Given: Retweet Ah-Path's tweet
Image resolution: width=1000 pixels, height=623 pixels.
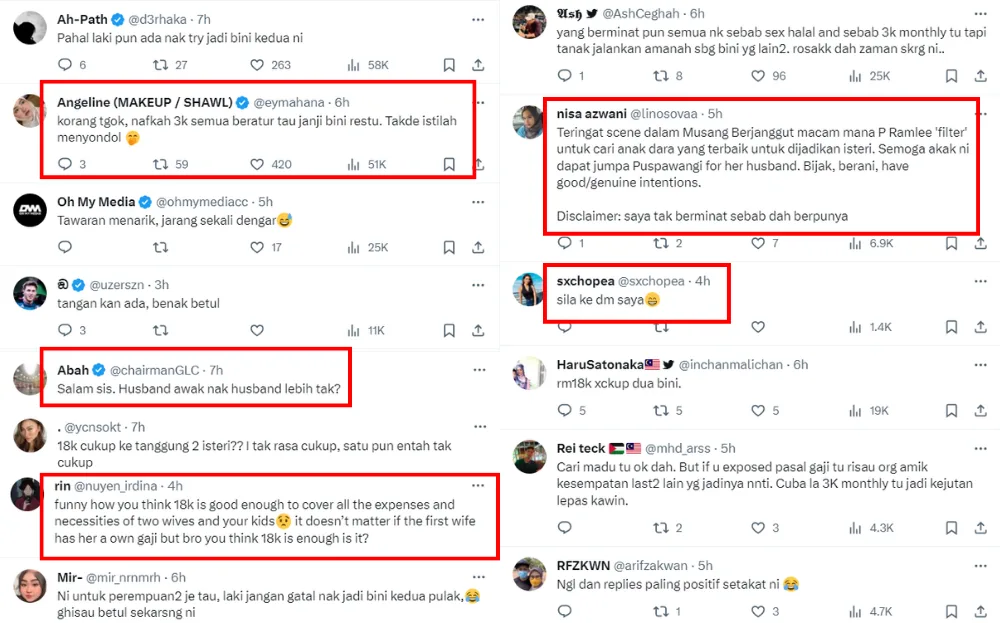Looking at the screenshot, I should 160,64.
